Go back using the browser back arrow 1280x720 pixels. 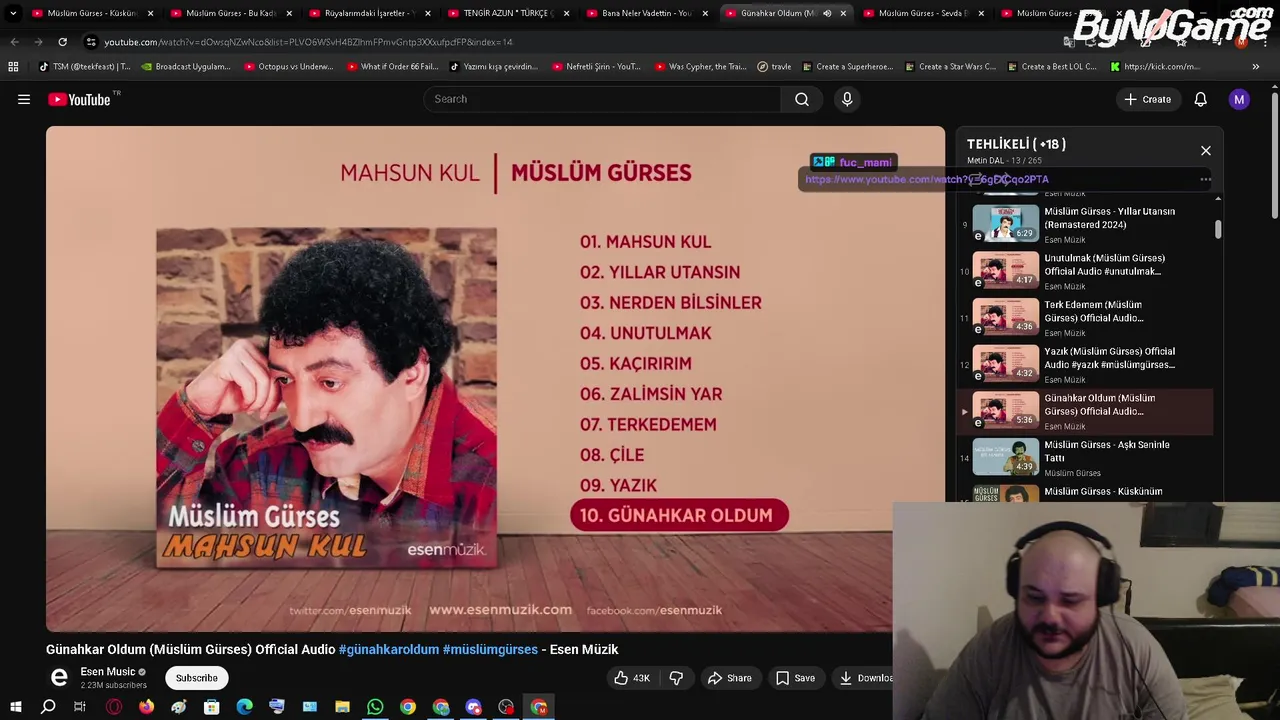[14, 42]
